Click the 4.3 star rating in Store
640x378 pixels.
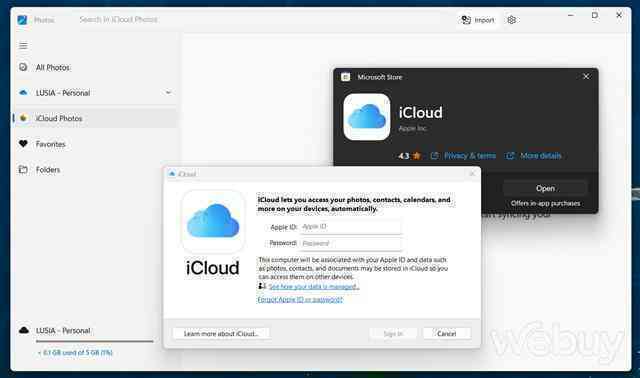pyautogui.click(x=409, y=156)
